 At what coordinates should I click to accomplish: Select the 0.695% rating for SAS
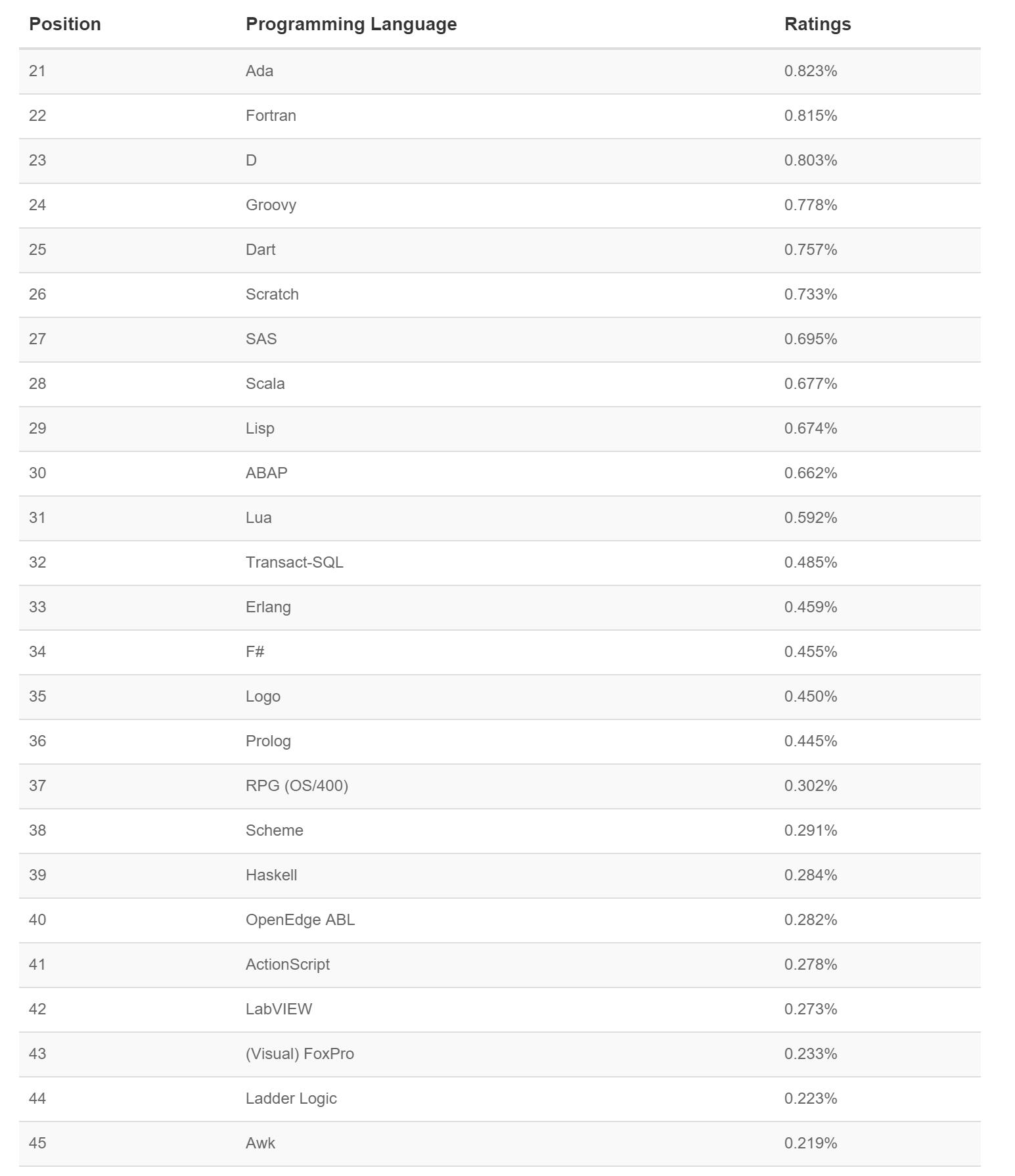(810, 339)
